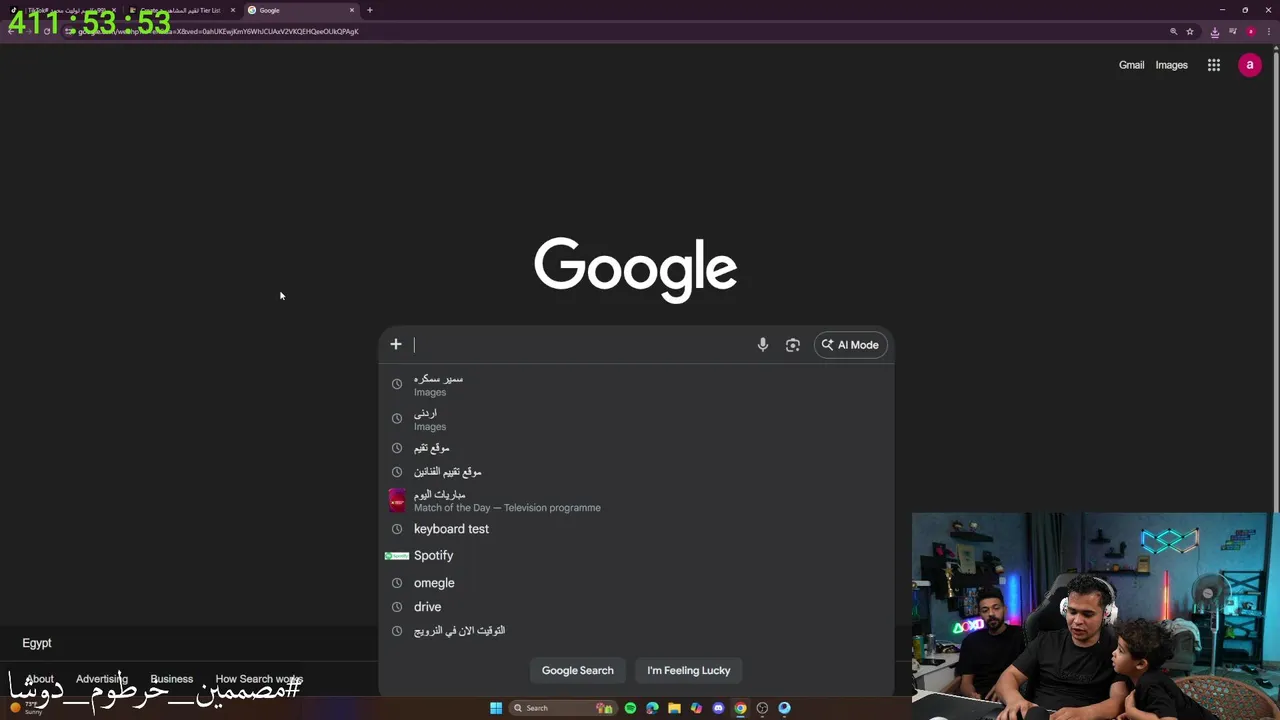Screen dimensions: 1280x720
Task: Click the zoom magnifier icon in address bar
Action: point(1173,31)
